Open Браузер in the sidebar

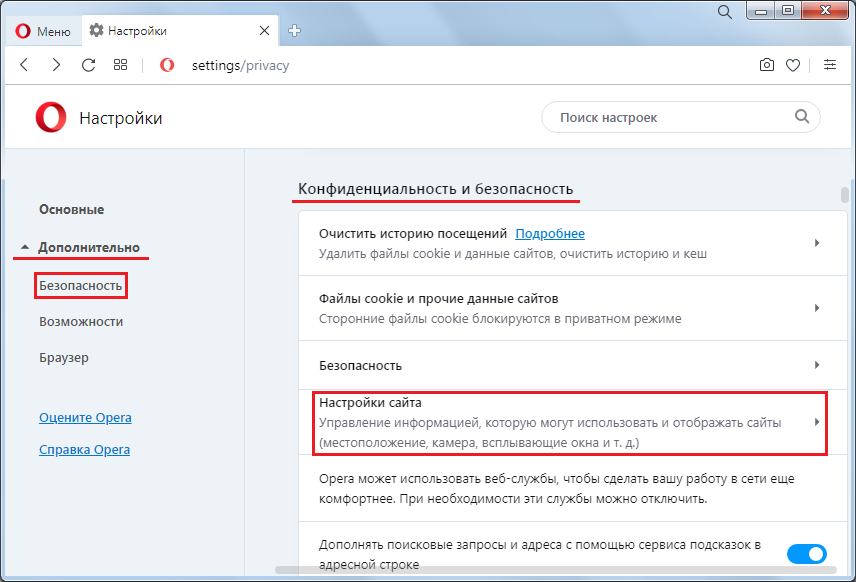[64, 358]
